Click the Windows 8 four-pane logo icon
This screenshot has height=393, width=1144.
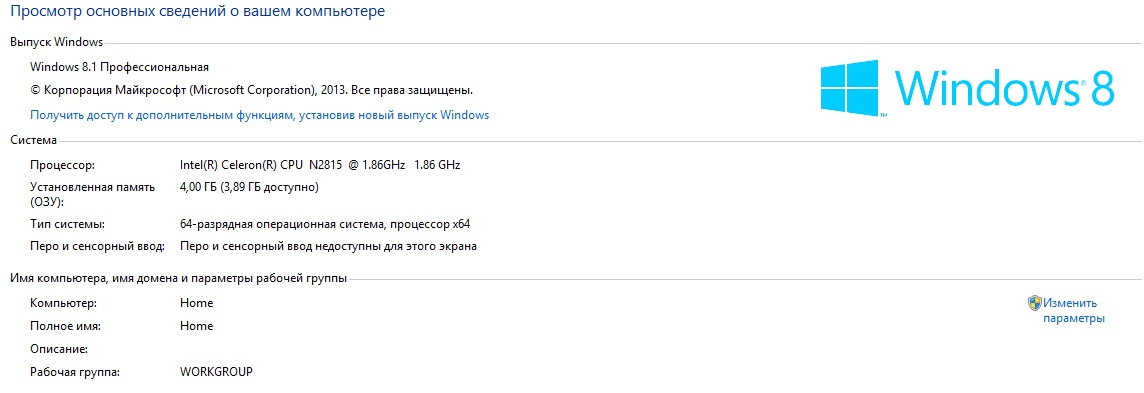[851, 87]
